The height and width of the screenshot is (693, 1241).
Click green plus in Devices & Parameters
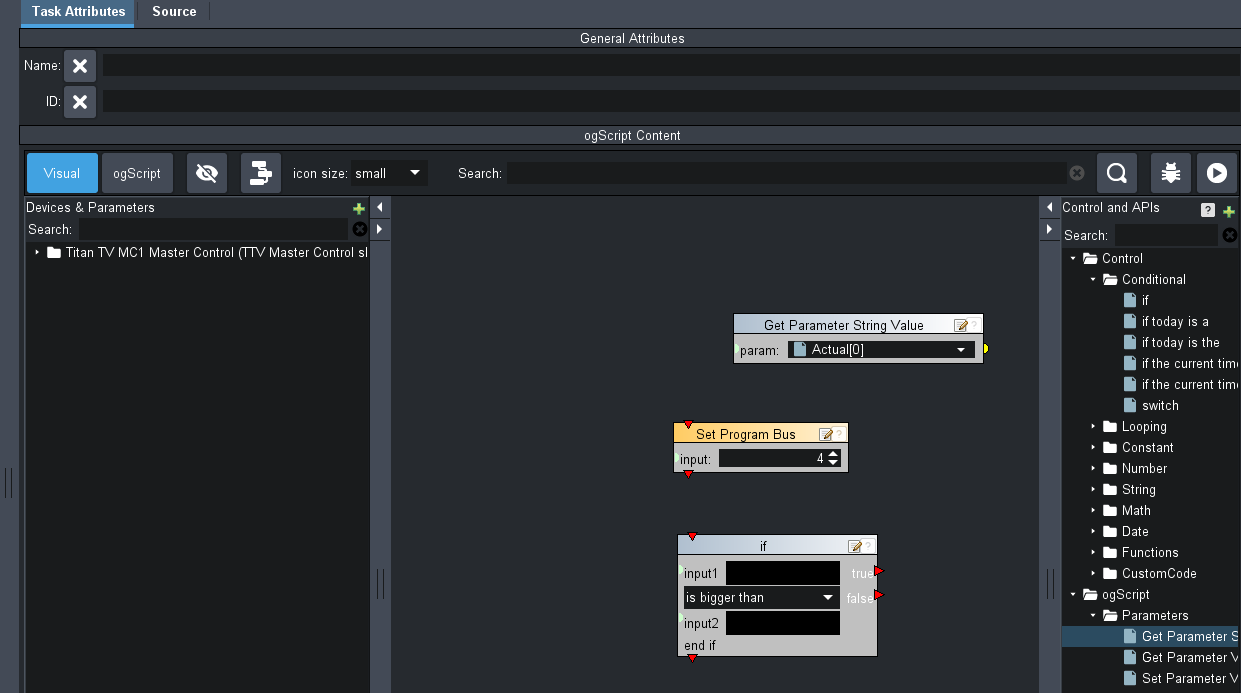[359, 209]
